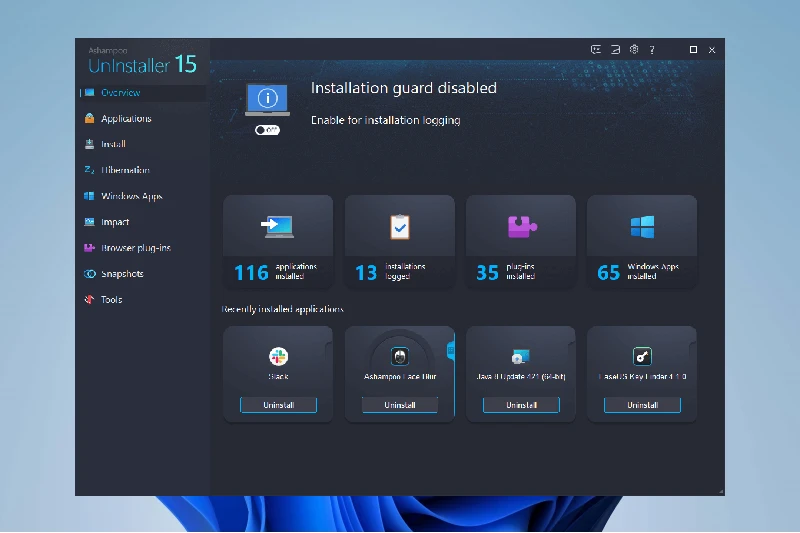Click the Windows Apps sidebar icon

pyautogui.click(x=89, y=196)
